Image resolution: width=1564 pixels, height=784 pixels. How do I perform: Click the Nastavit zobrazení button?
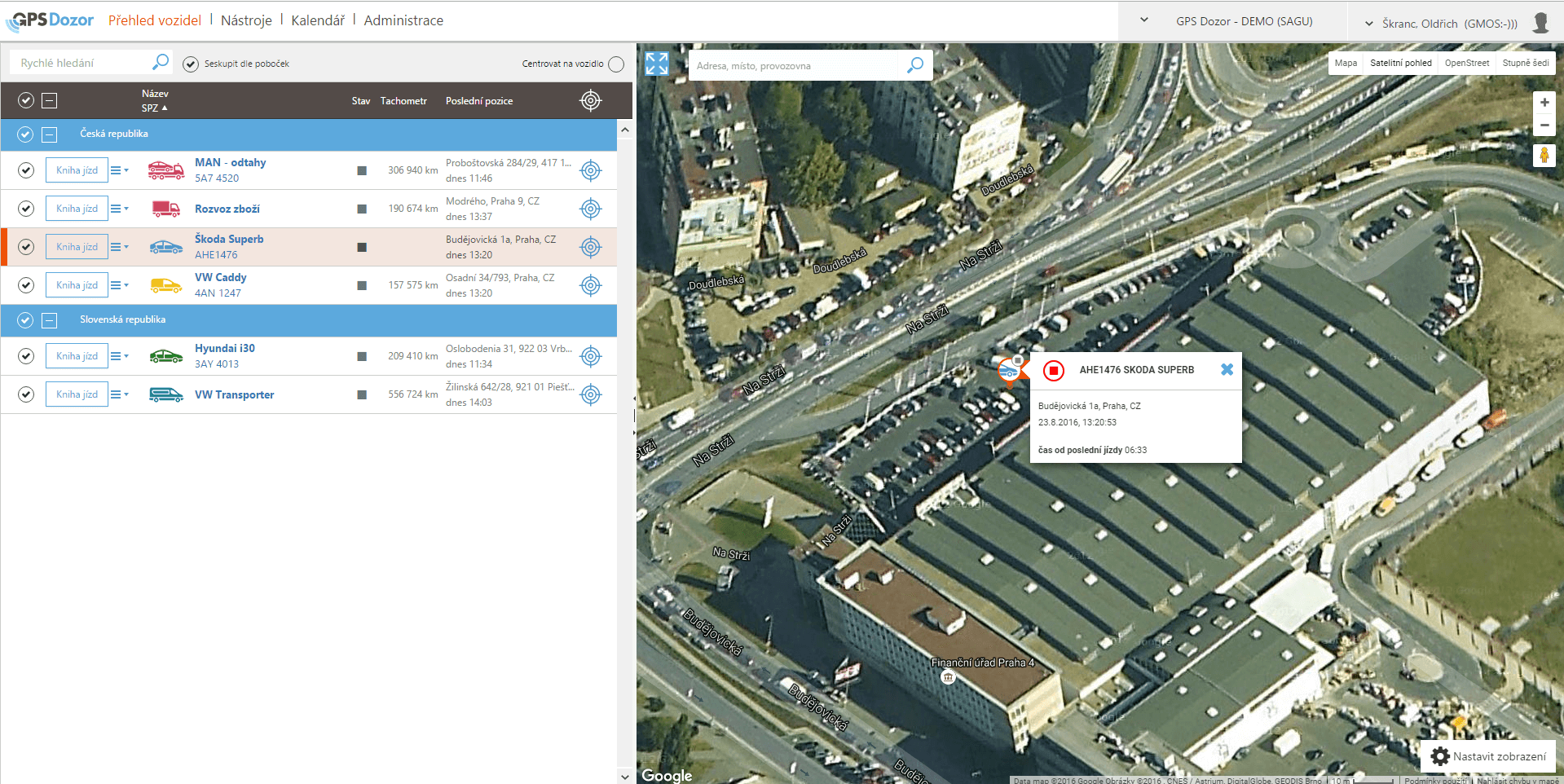tap(1488, 756)
